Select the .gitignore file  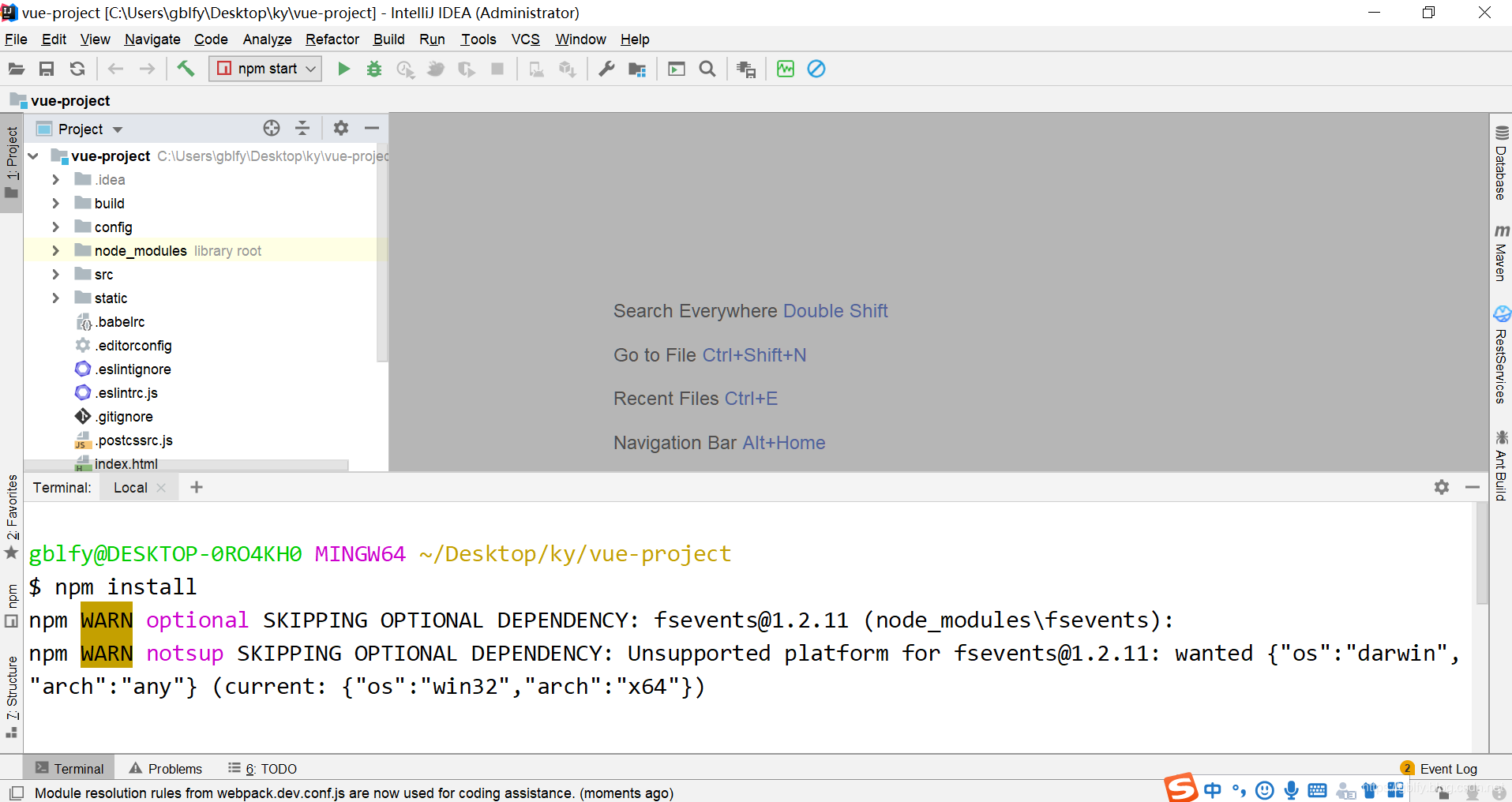tap(124, 417)
